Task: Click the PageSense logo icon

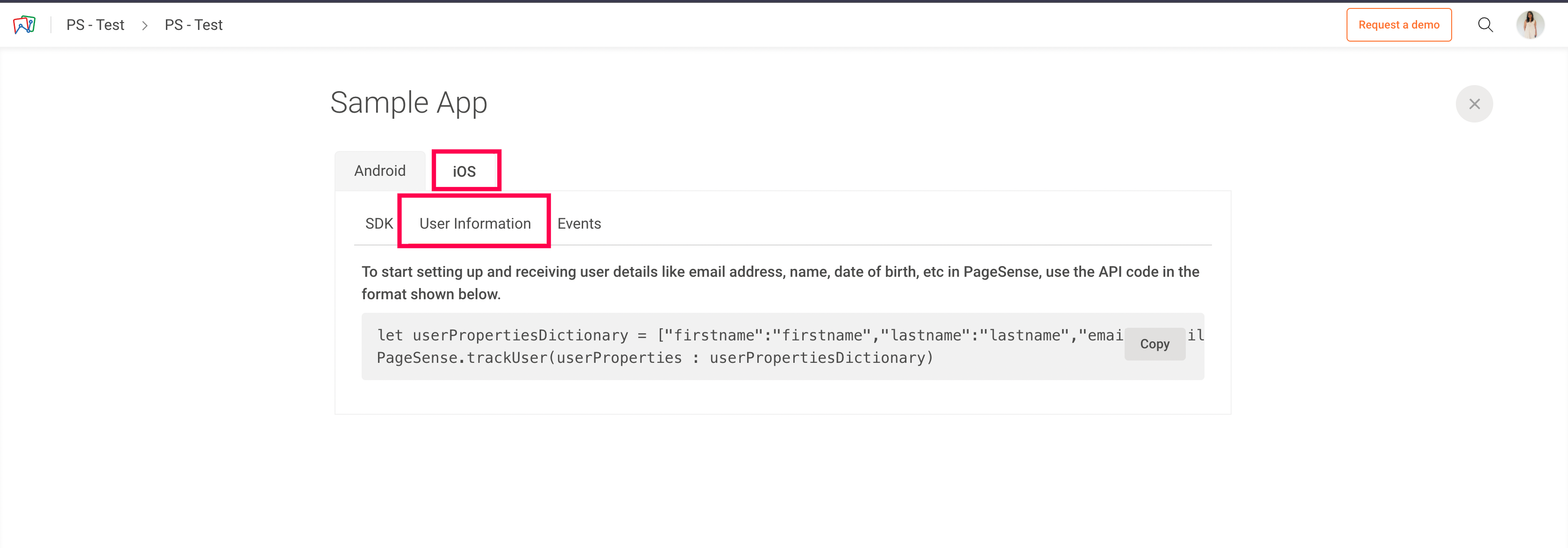Action: [x=24, y=25]
